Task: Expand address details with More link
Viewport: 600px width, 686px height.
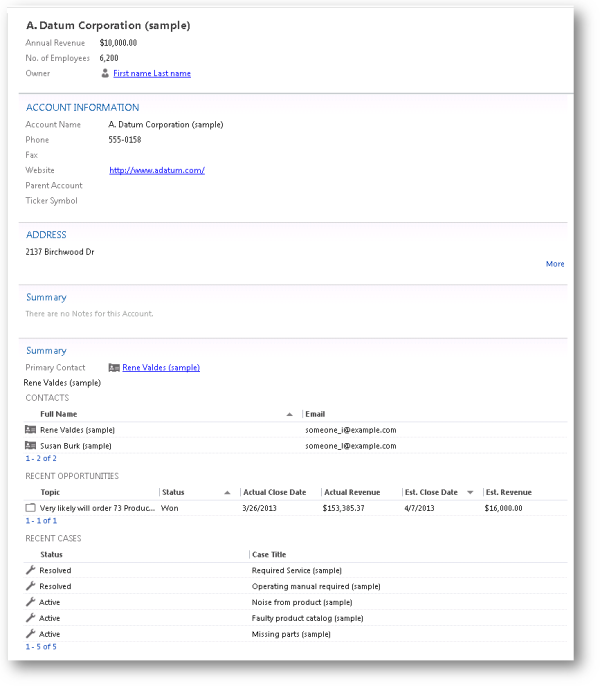Action: [x=554, y=264]
